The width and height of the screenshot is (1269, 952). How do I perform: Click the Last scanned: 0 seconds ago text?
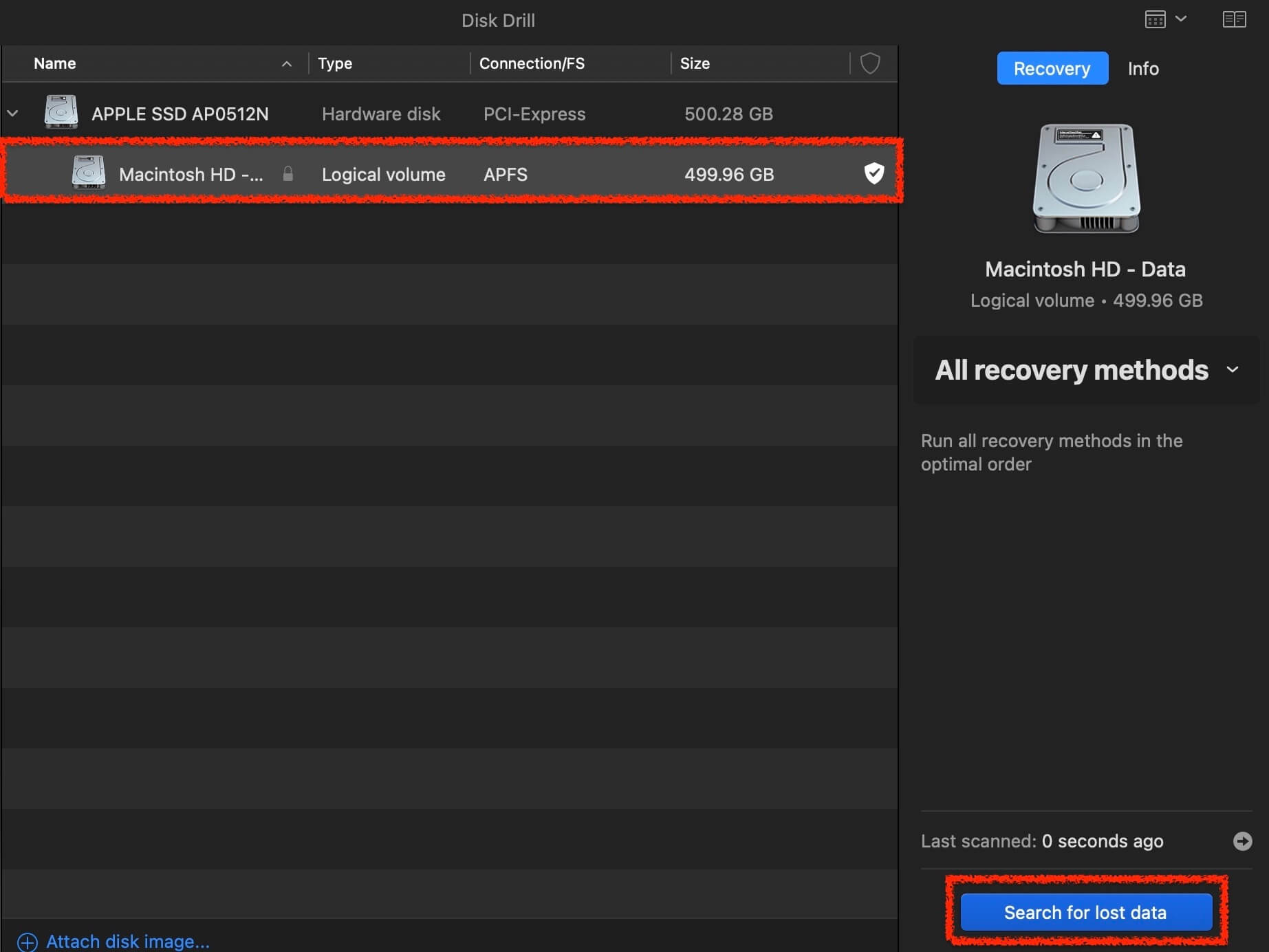[1042, 841]
